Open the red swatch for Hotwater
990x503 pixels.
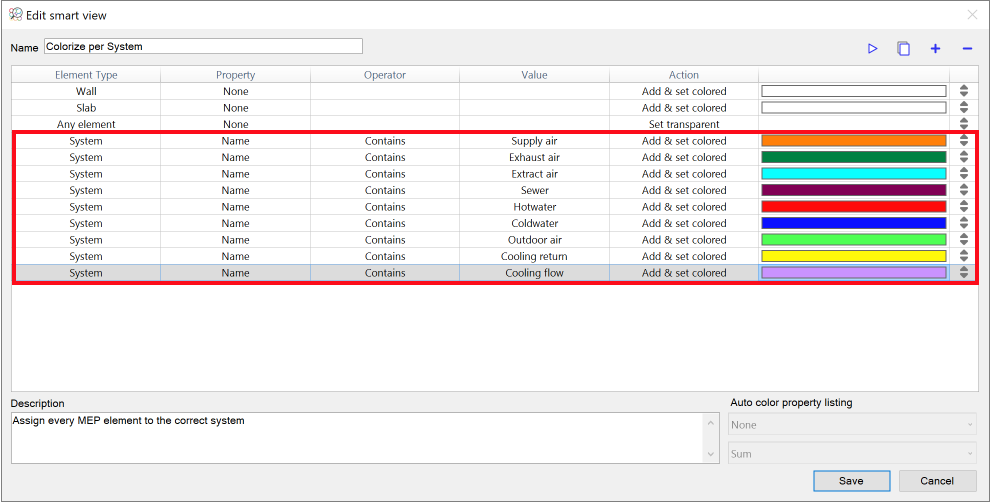coord(854,206)
